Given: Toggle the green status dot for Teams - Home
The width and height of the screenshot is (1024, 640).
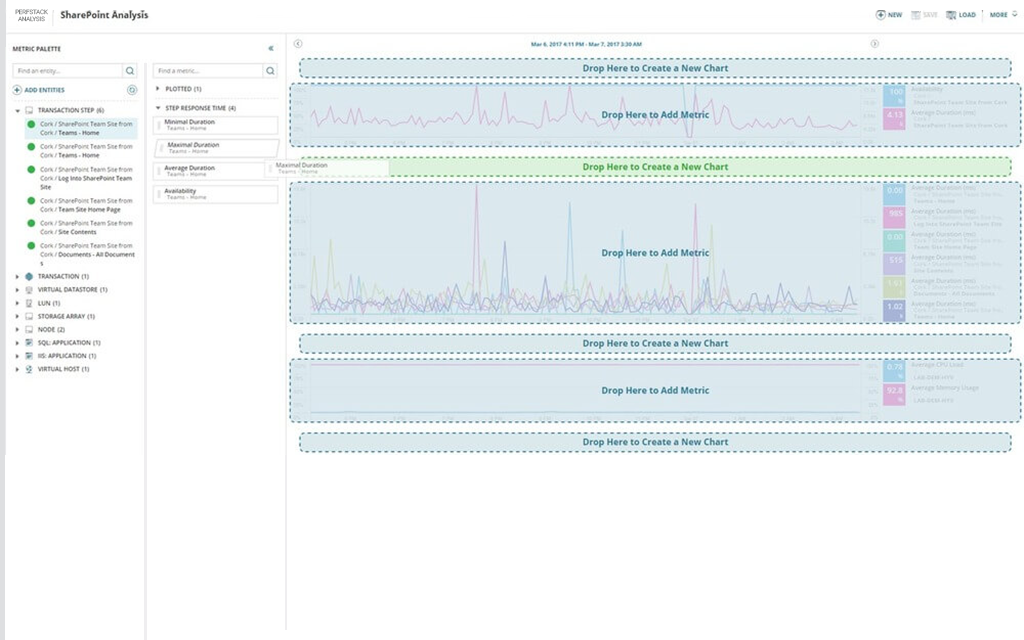Looking at the screenshot, I should tap(29, 126).
